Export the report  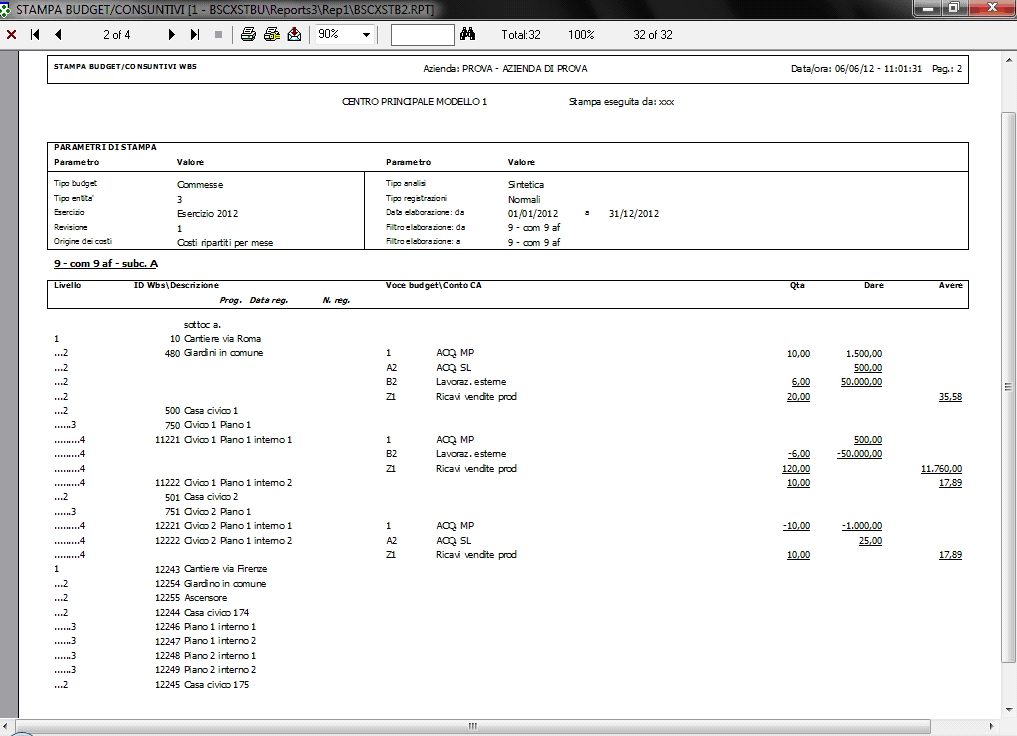294,35
